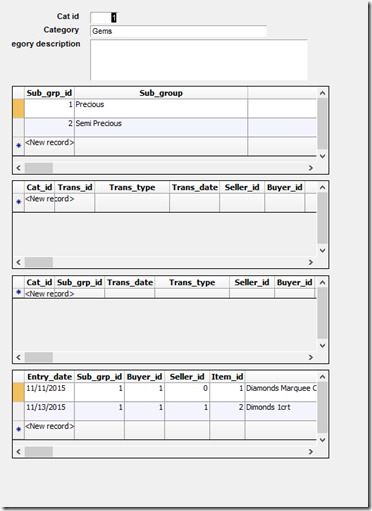The width and height of the screenshot is (372, 511).
Task: Click right scroll arrow of the Trans_id grid
Action: click(x=311, y=262)
